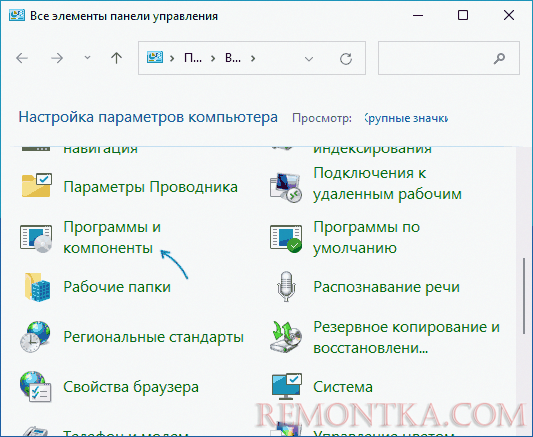This screenshot has width=533, height=437.
Task: Open Рабочие папки link
Action: pos(117,287)
